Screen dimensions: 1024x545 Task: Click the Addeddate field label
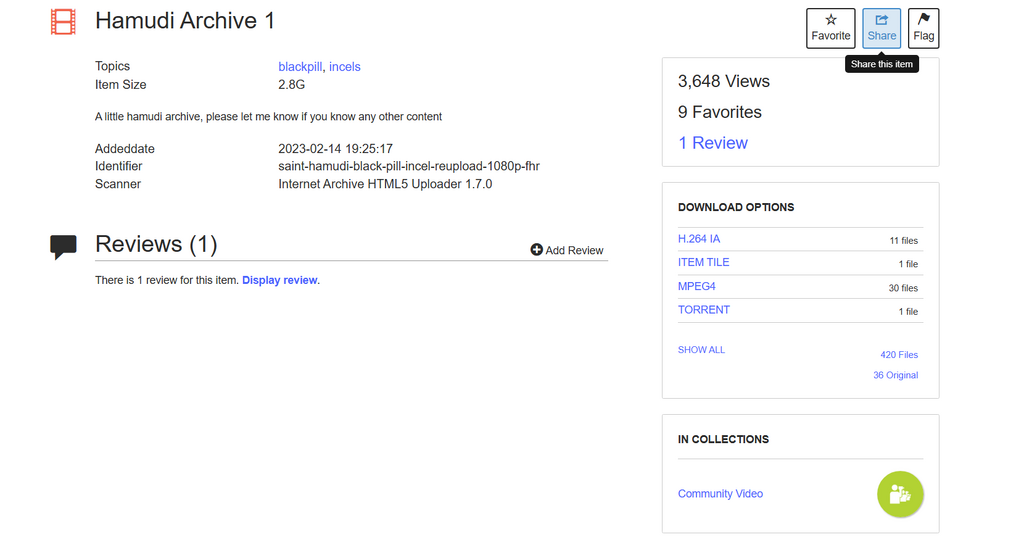pyautogui.click(x=125, y=149)
